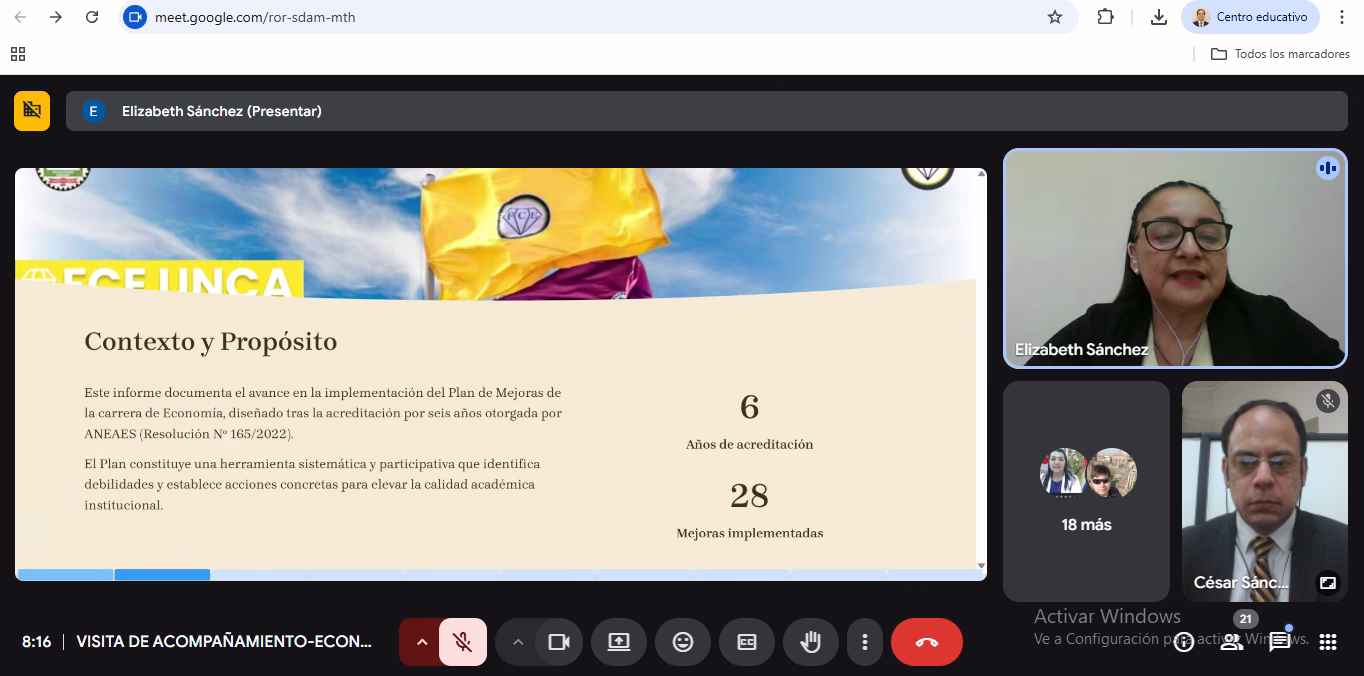Click the presentation's vertical scrollbar
1364x676 pixels.
(981, 370)
